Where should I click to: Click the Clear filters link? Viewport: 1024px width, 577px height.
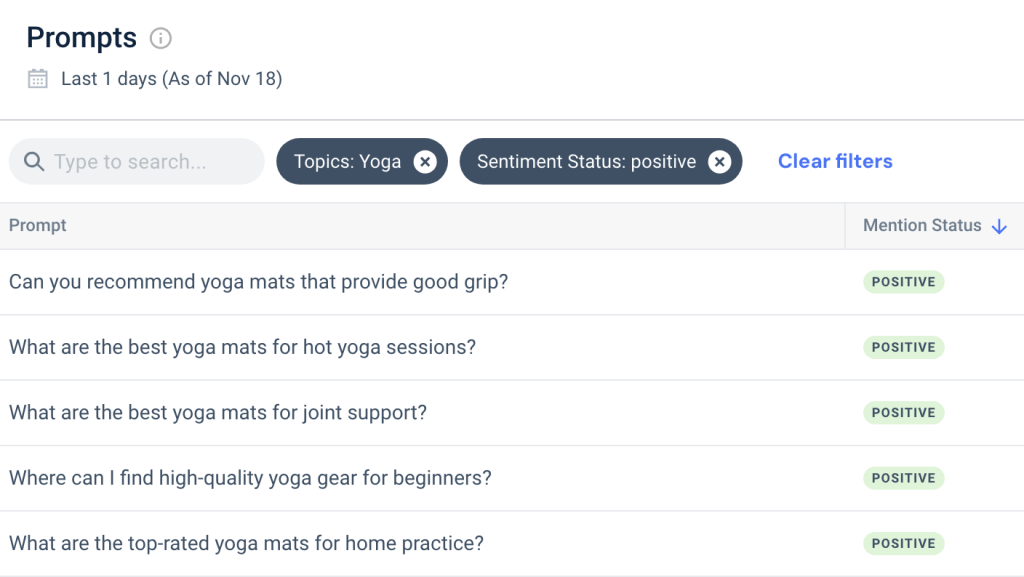[835, 161]
